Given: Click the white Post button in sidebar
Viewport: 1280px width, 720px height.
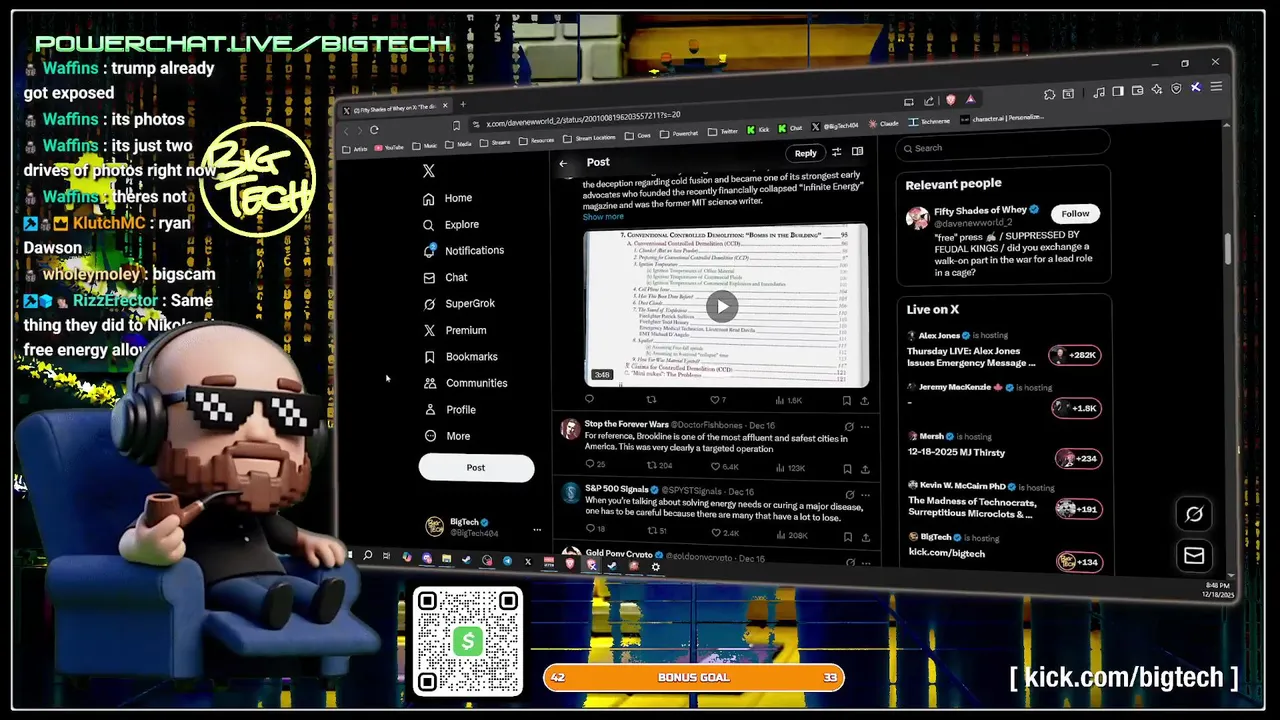Looking at the screenshot, I should pyautogui.click(x=476, y=467).
